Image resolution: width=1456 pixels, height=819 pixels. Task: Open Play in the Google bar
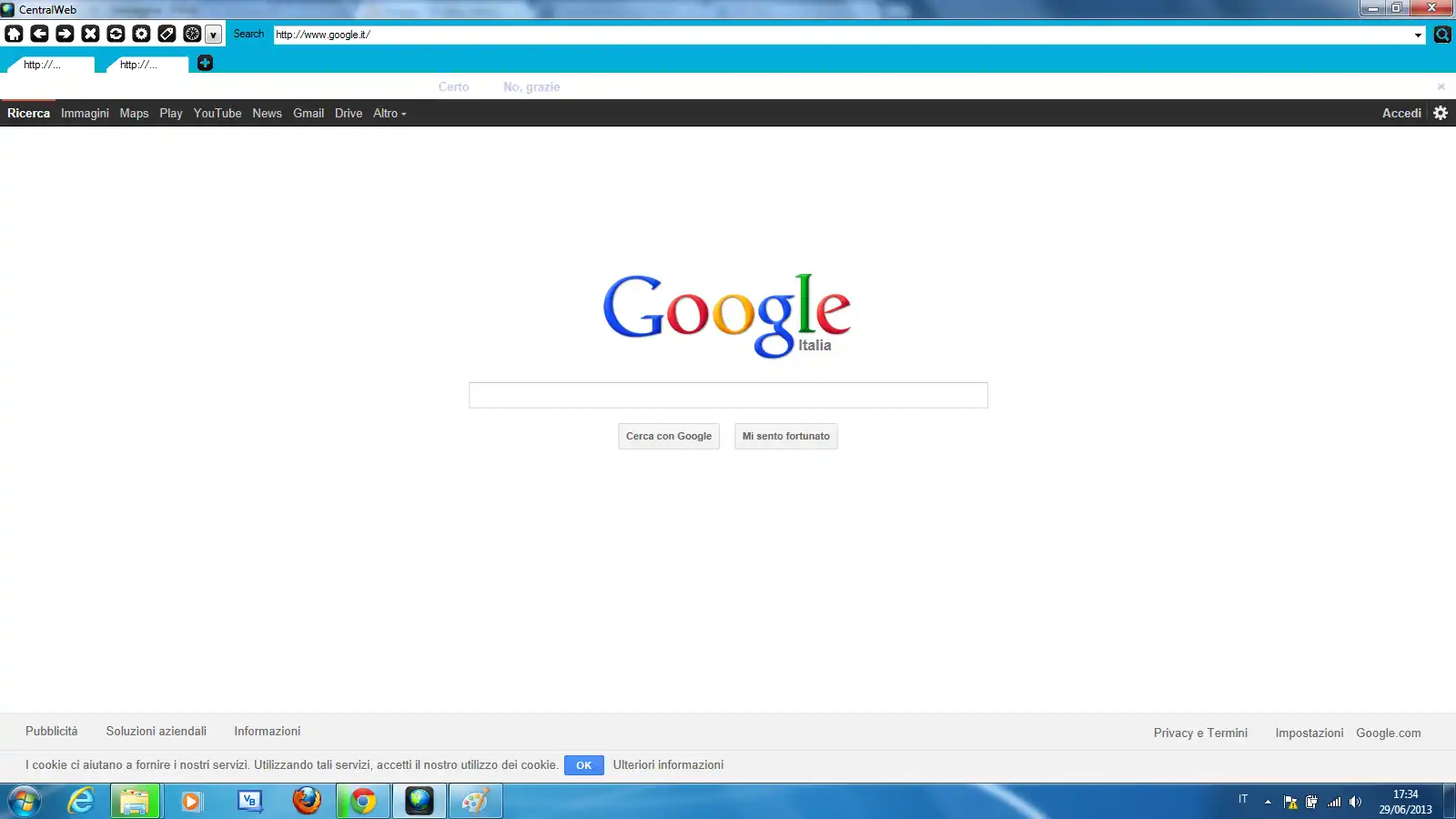pyautogui.click(x=171, y=113)
